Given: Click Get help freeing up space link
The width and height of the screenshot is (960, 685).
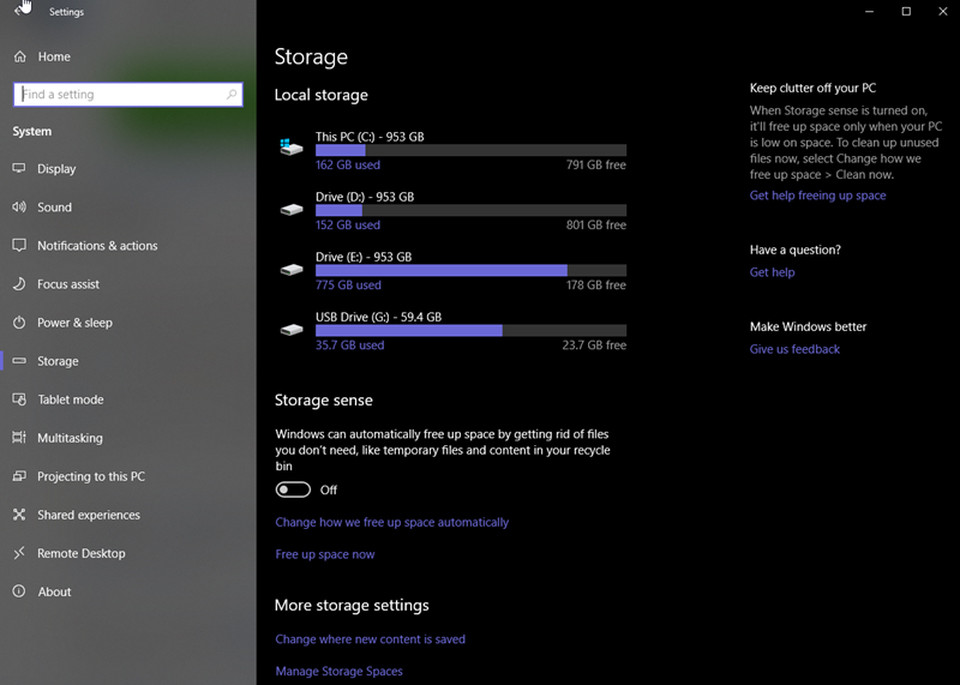Looking at the screenshot, I should coord(817,195).
